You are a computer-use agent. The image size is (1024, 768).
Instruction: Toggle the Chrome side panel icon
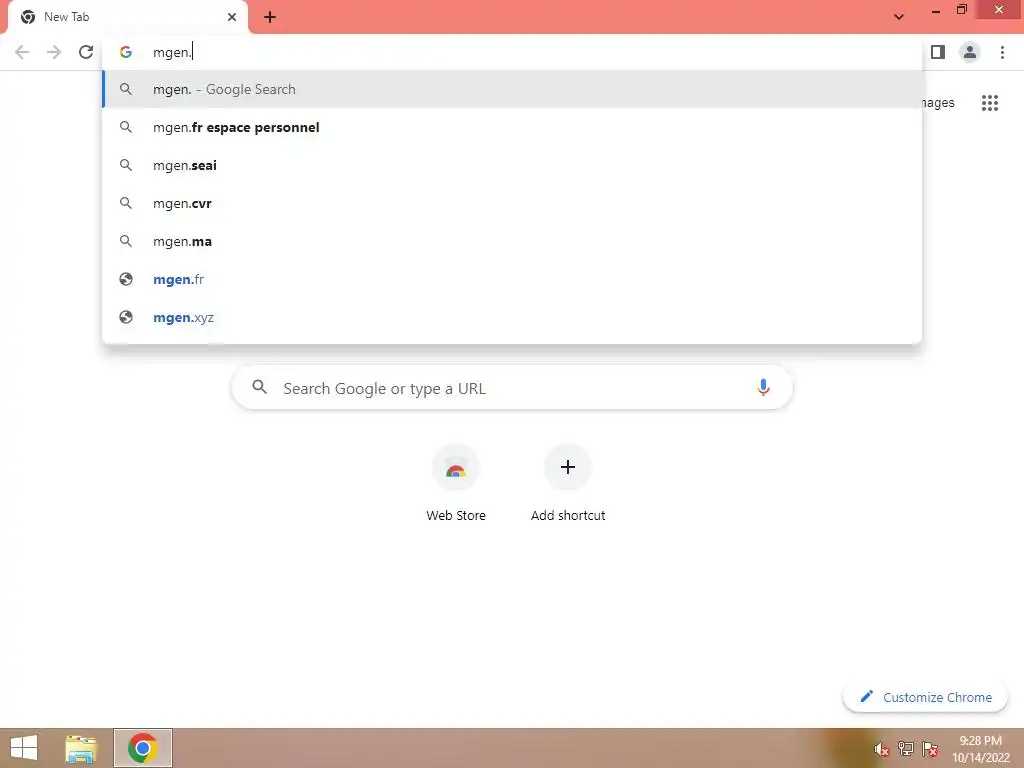pos(938,52)
